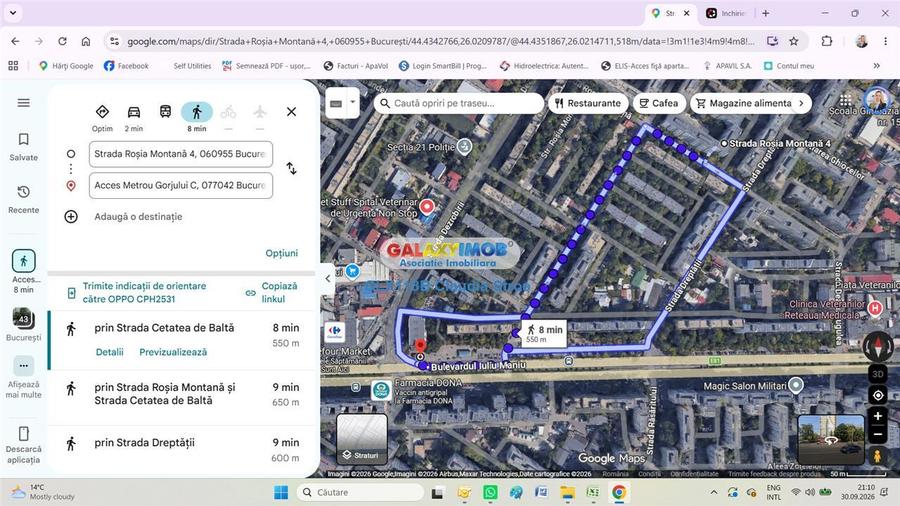Viewport: 900px width, 506px height.
Task: Toggle the Pegman Street View figure
Action: 877,456
